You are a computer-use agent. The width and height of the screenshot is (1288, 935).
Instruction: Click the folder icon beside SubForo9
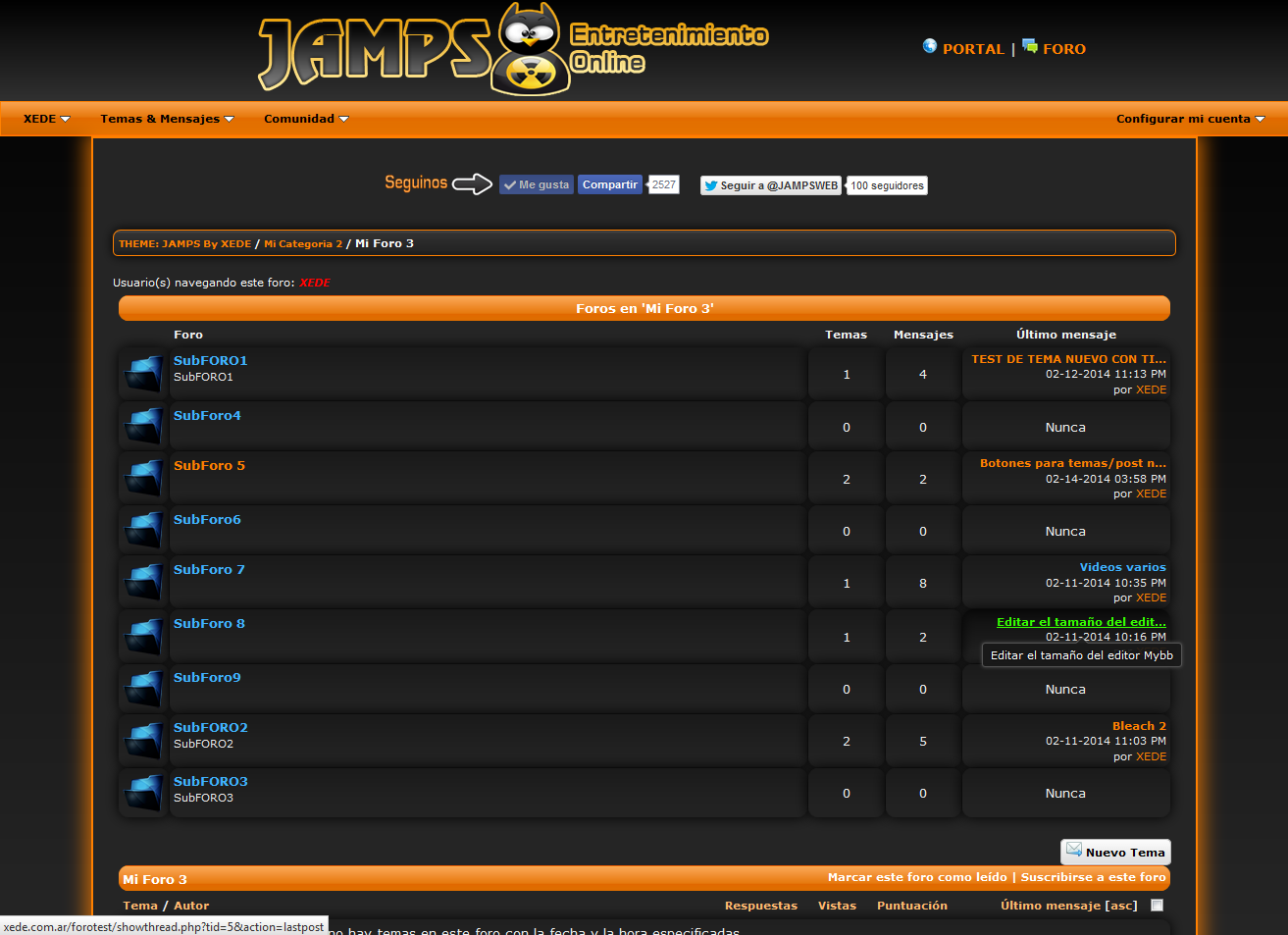pos(143,689)
